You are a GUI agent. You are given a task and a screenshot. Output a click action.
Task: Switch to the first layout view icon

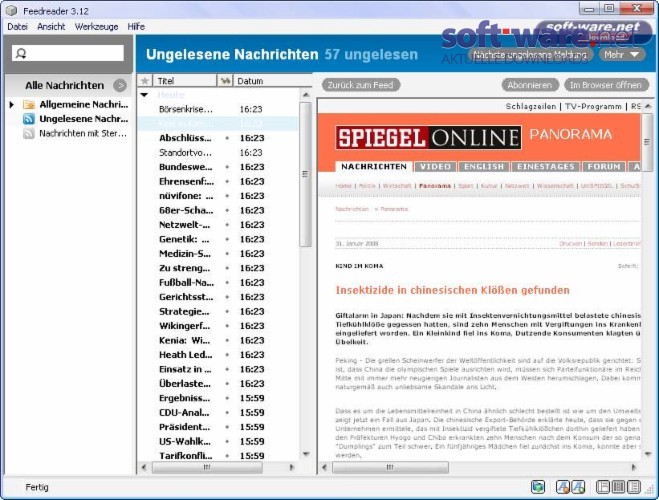pyautogui.click(x=603, y=487)
